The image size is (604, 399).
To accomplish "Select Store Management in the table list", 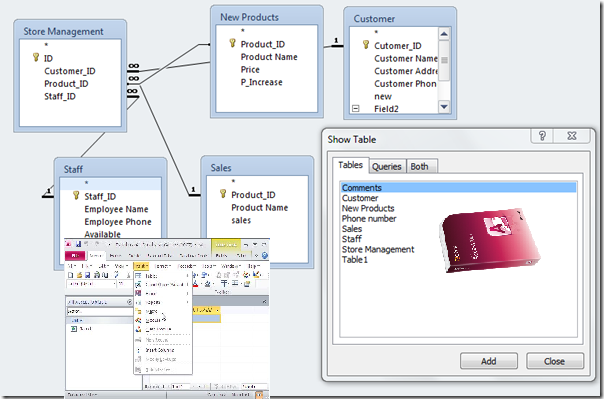I will (x=378, y=249).
